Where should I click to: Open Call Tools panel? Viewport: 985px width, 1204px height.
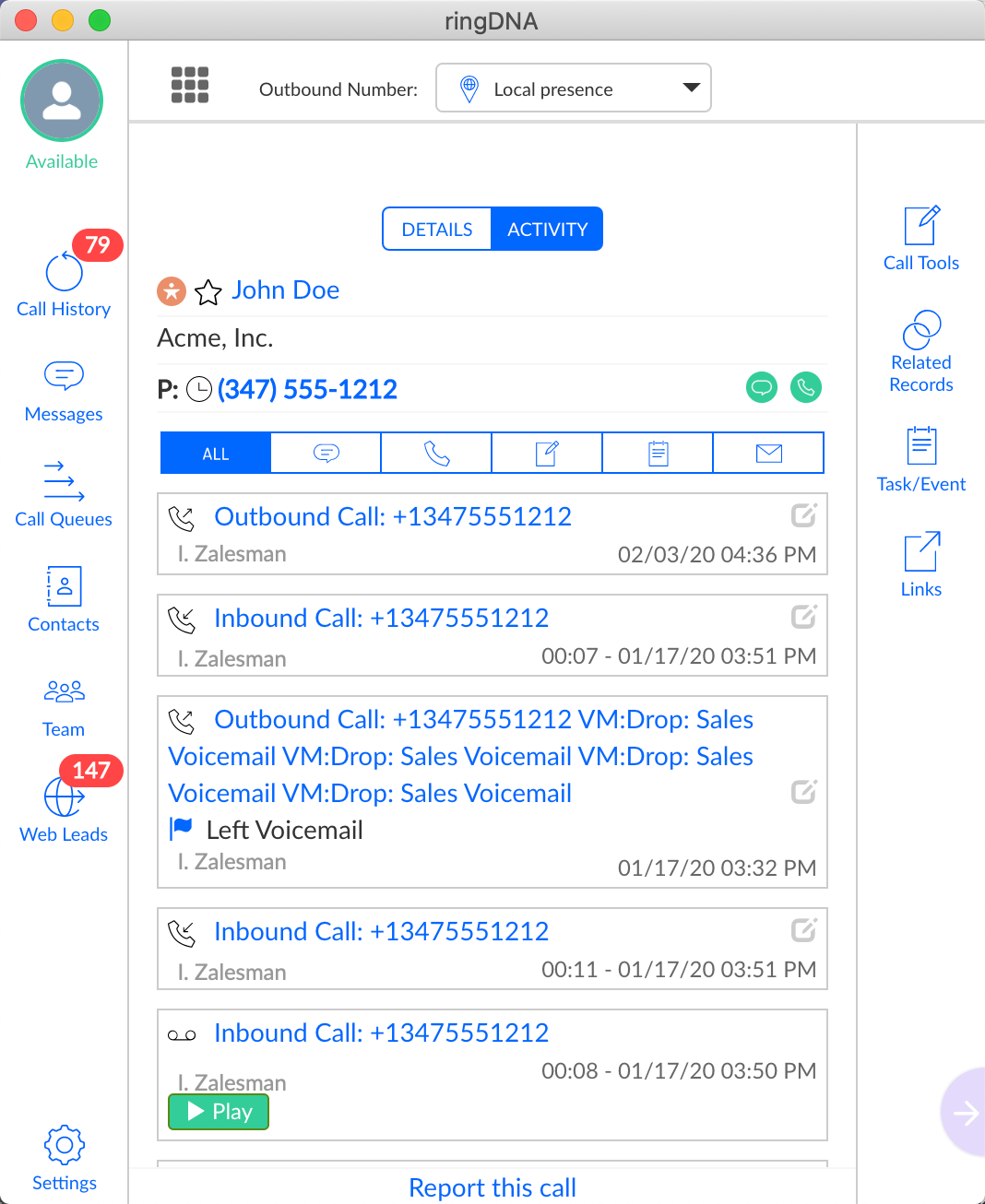tap(921, 239)
